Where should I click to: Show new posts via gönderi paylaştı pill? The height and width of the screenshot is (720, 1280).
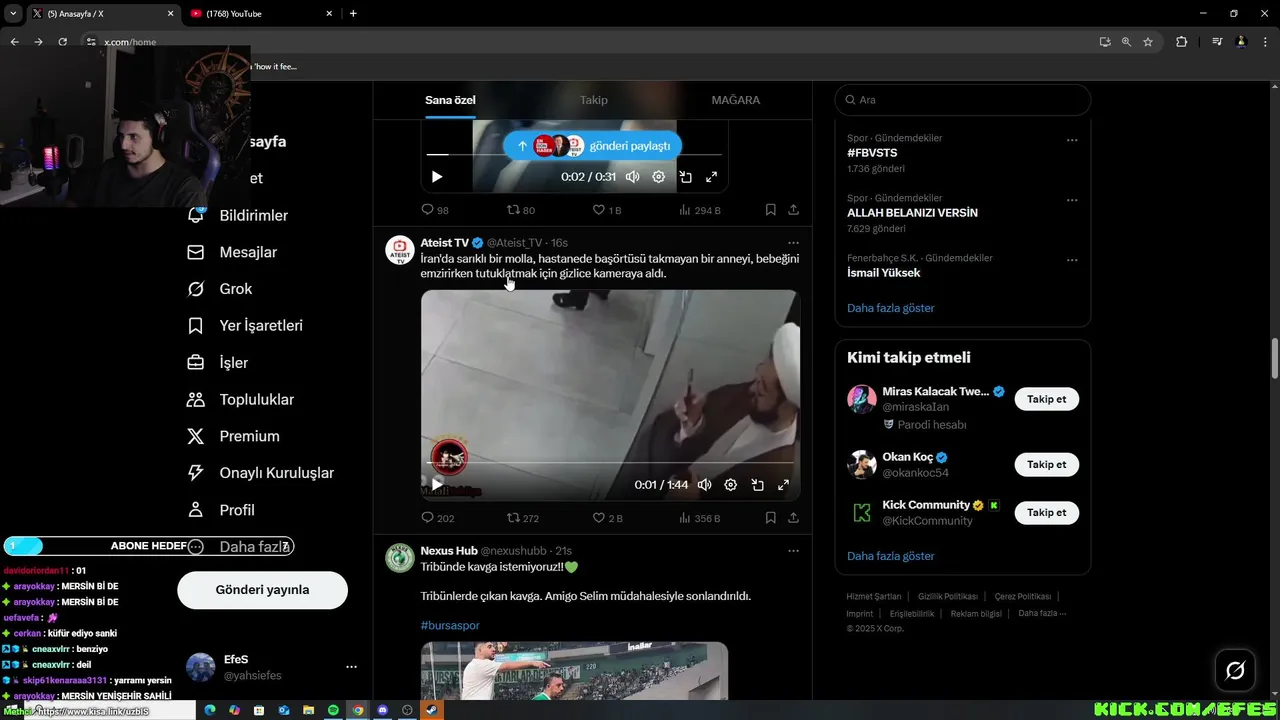[x=592, y=146]
